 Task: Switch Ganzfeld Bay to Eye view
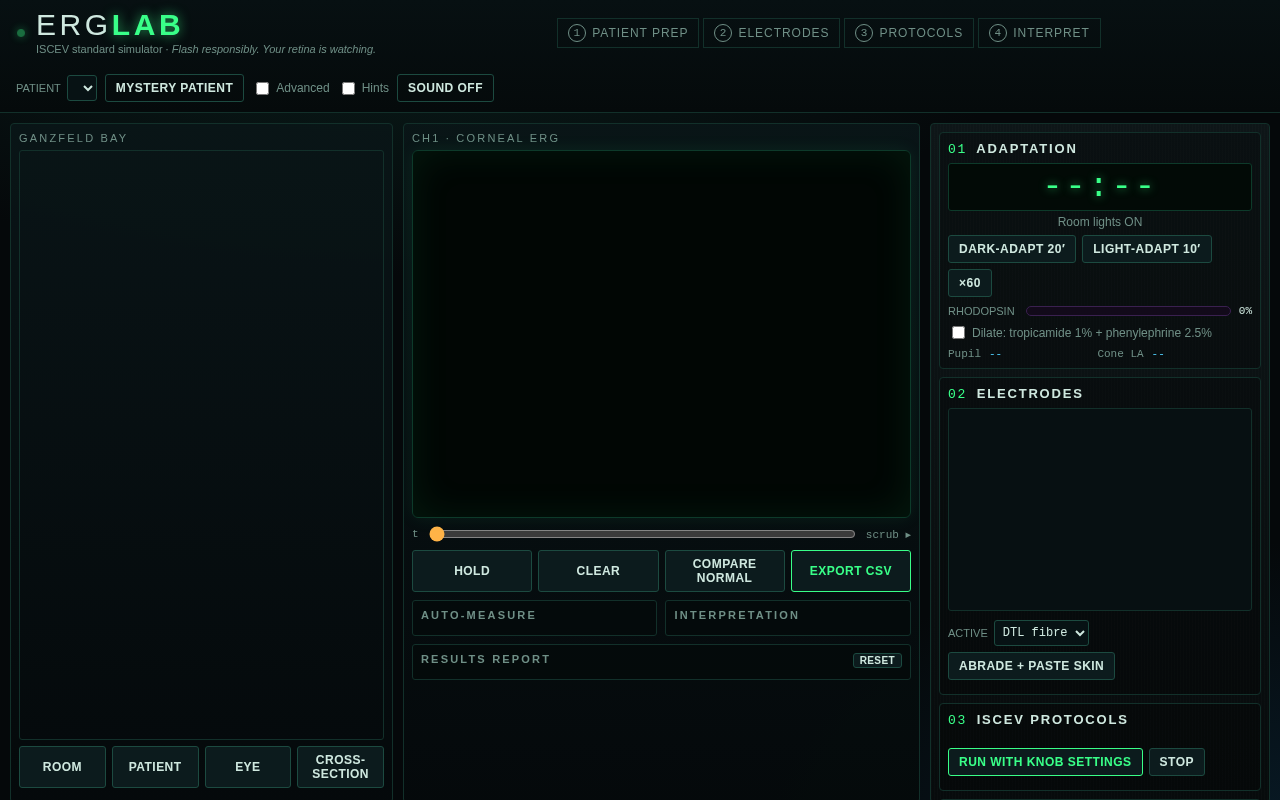click(x=248, y=767)
